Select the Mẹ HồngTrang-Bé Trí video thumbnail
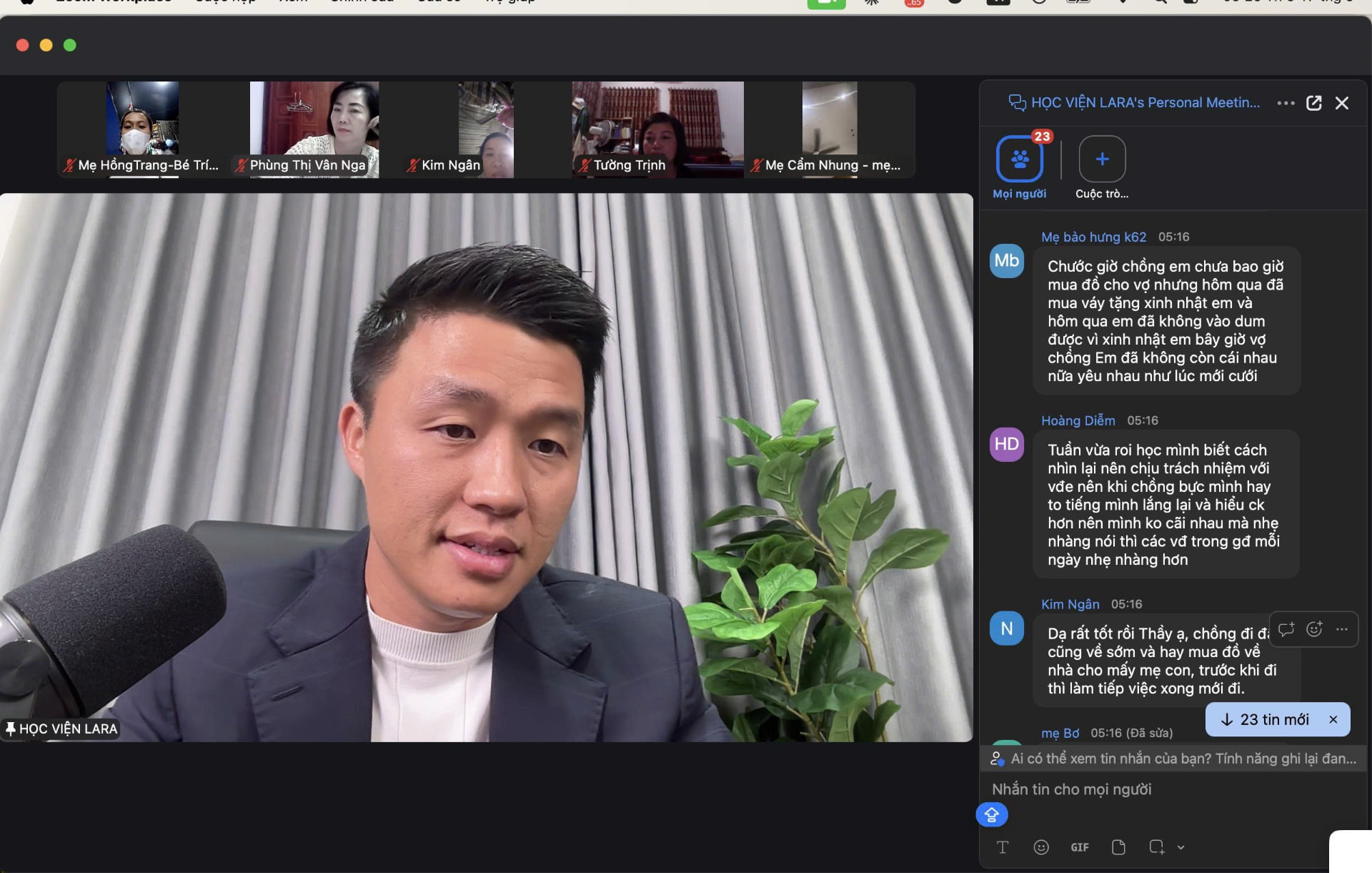Image resolution: width=1372 pixels, height=873 pixels. click(x=142, y=129)
